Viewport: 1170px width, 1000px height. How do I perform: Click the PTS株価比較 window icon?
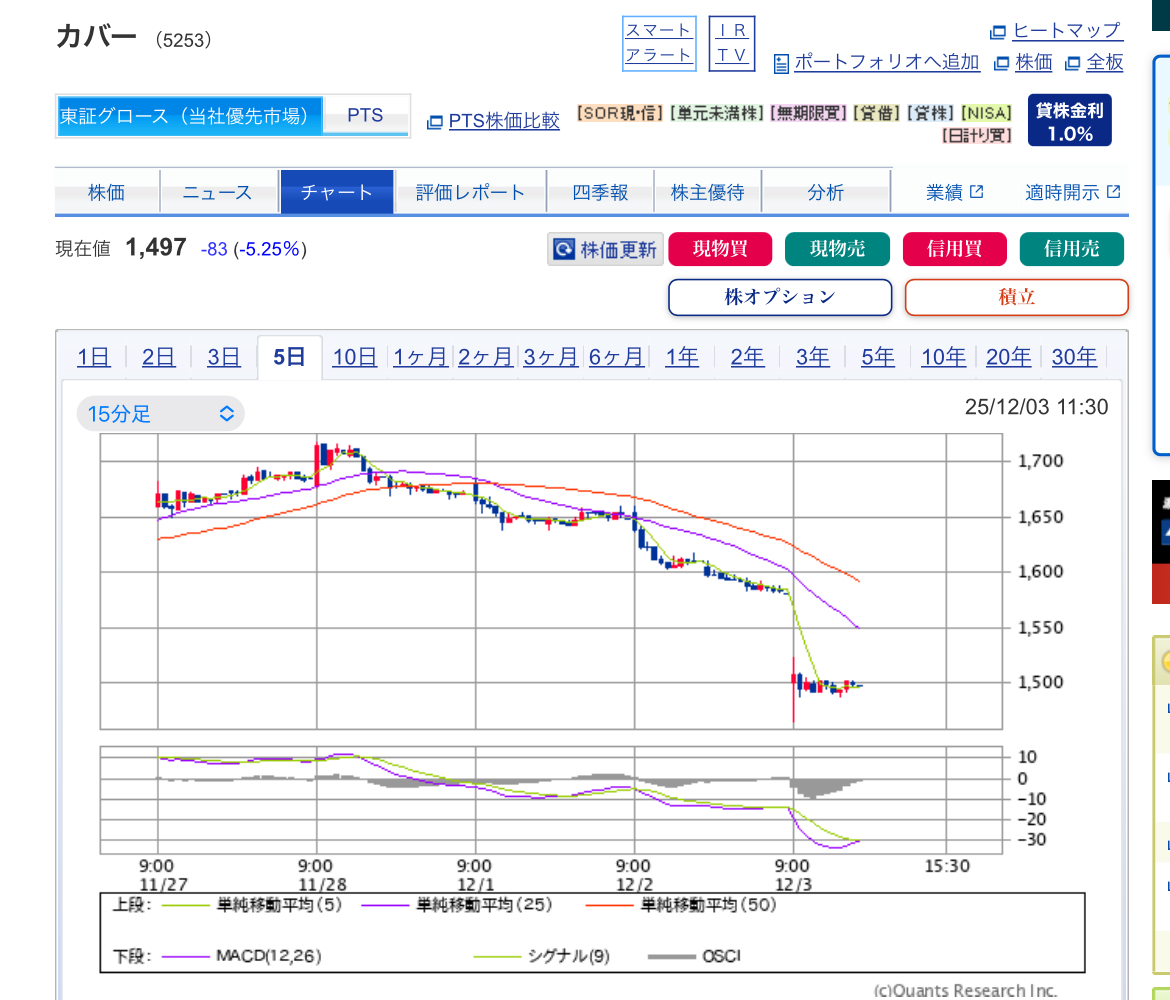click(x=434, y=122)
